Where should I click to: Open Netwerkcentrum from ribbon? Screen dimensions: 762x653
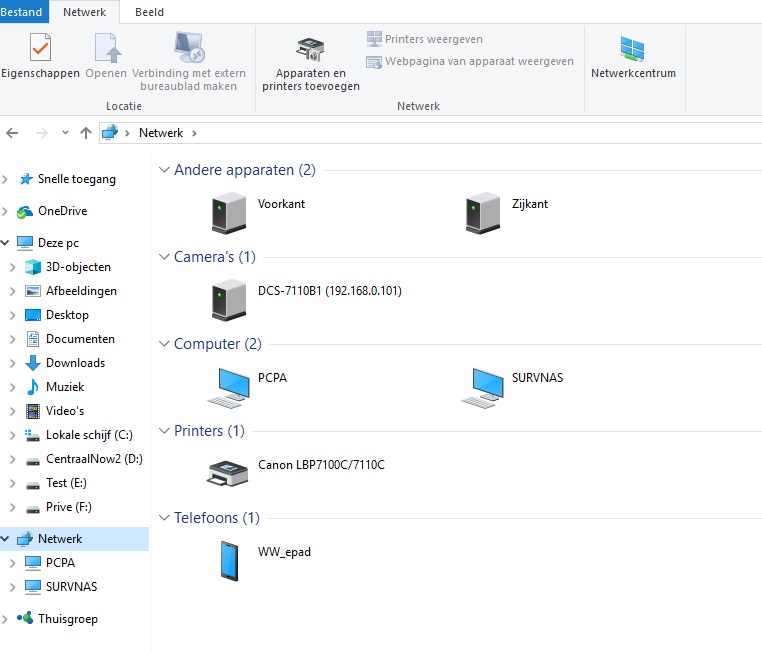[633, 57]
